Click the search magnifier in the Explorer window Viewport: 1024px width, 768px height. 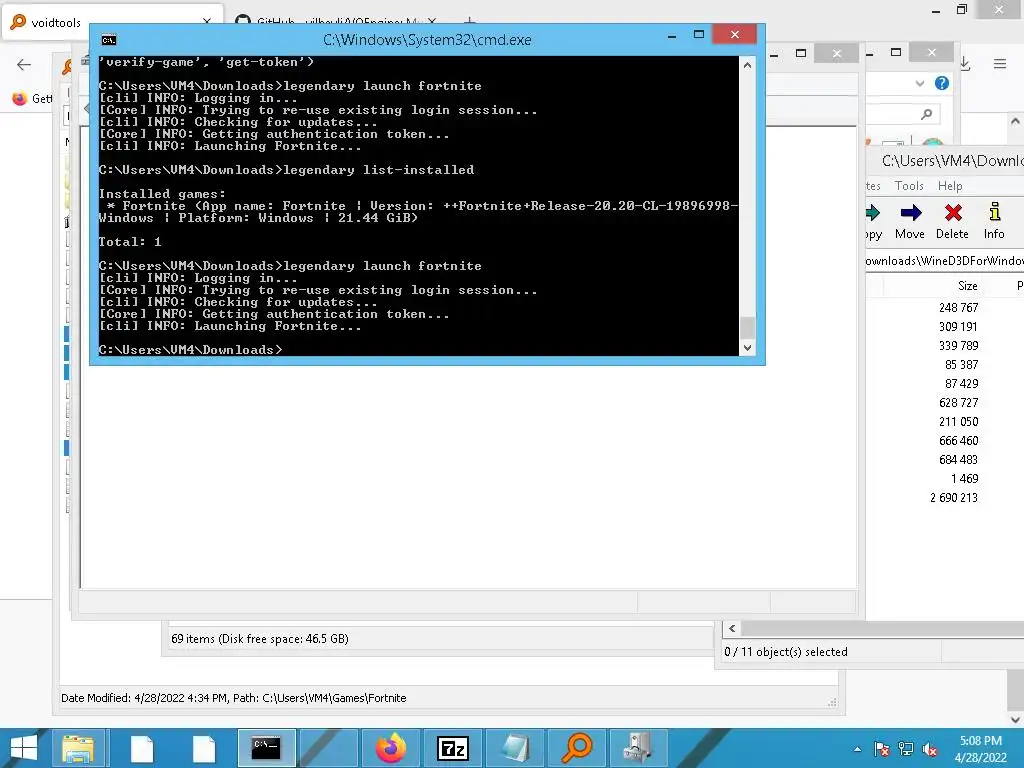tap(926, 114)
